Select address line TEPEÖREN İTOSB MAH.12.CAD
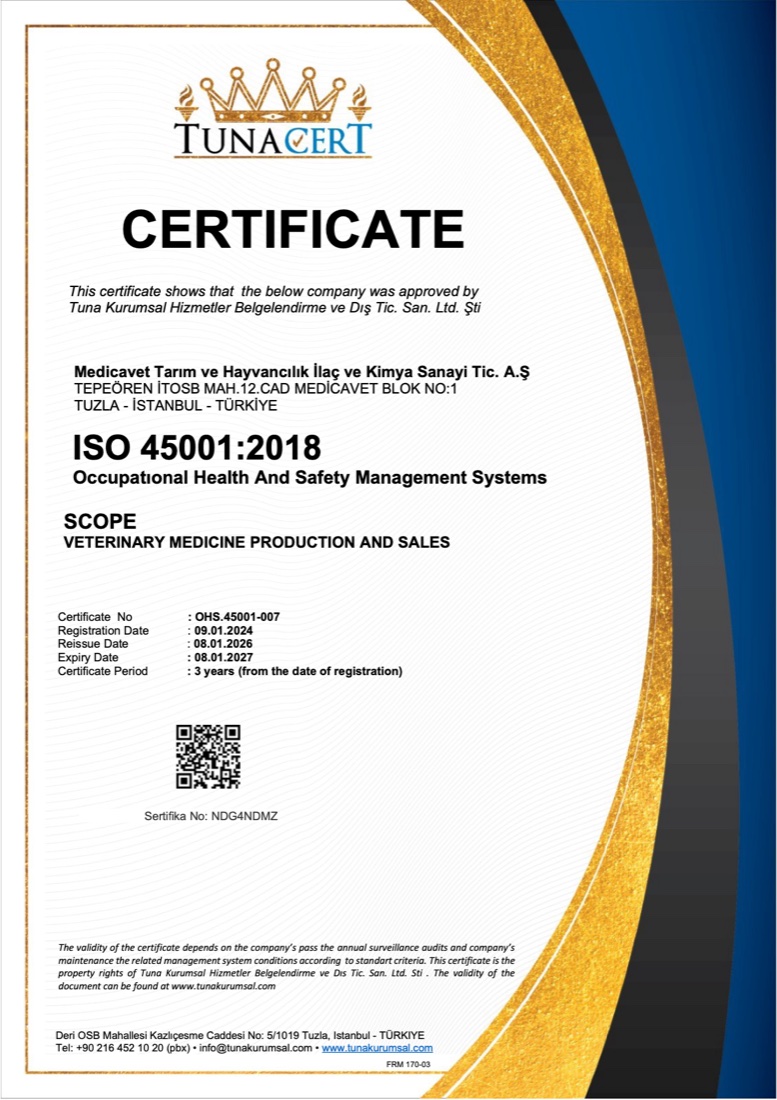Screen dimensions: 777x1100 coord(266,389)
